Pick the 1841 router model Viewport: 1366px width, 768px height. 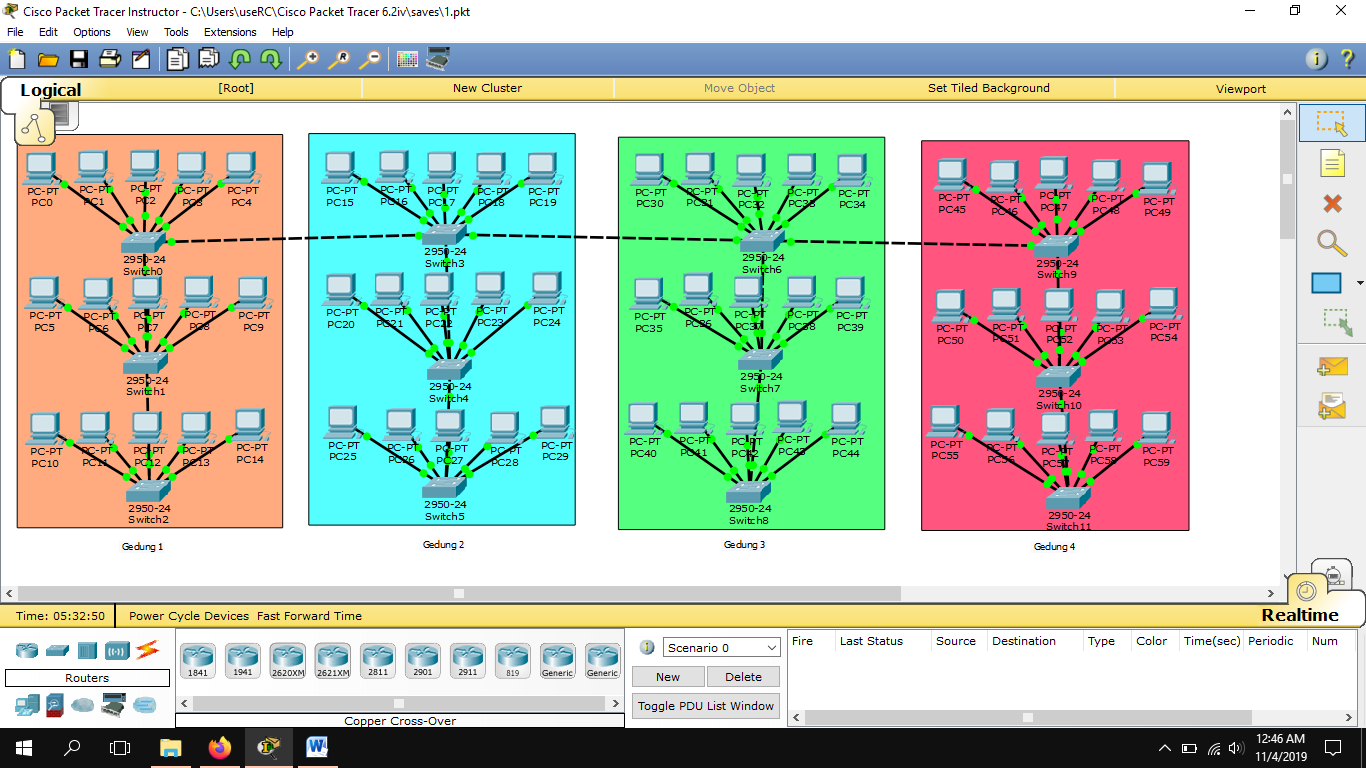197,662
